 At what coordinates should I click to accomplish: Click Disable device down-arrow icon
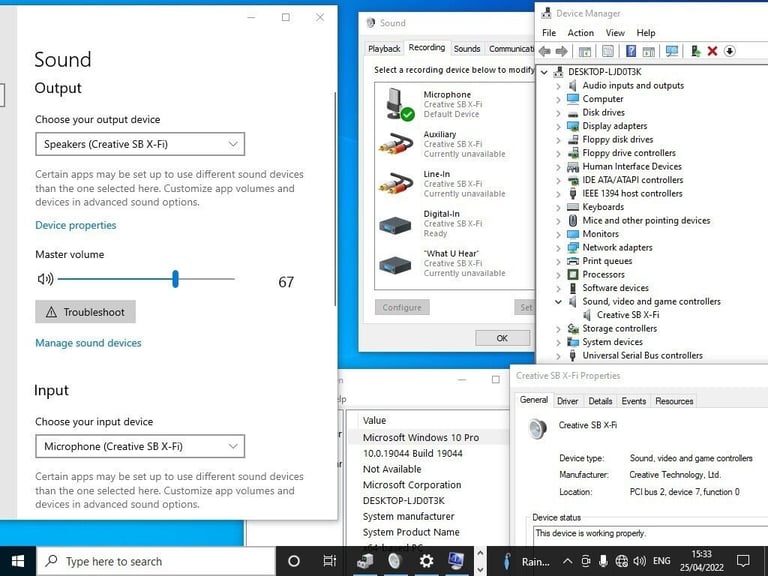tap(729, 51)
